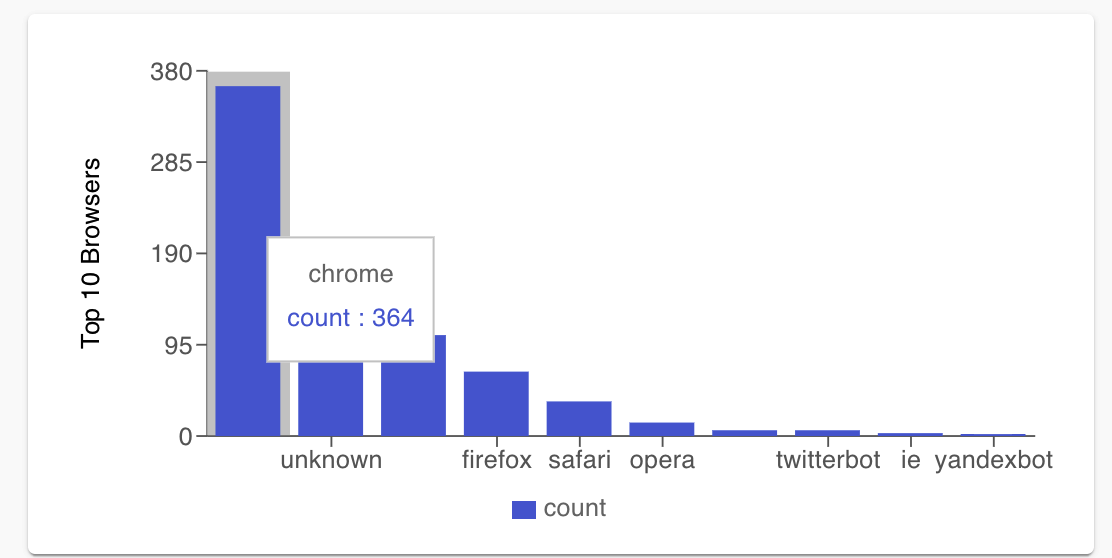Image resolution: width=1112 pixels, height=558 pixels.
Task: Click the 380 y-axis tick label
Action: coord(171,72)
